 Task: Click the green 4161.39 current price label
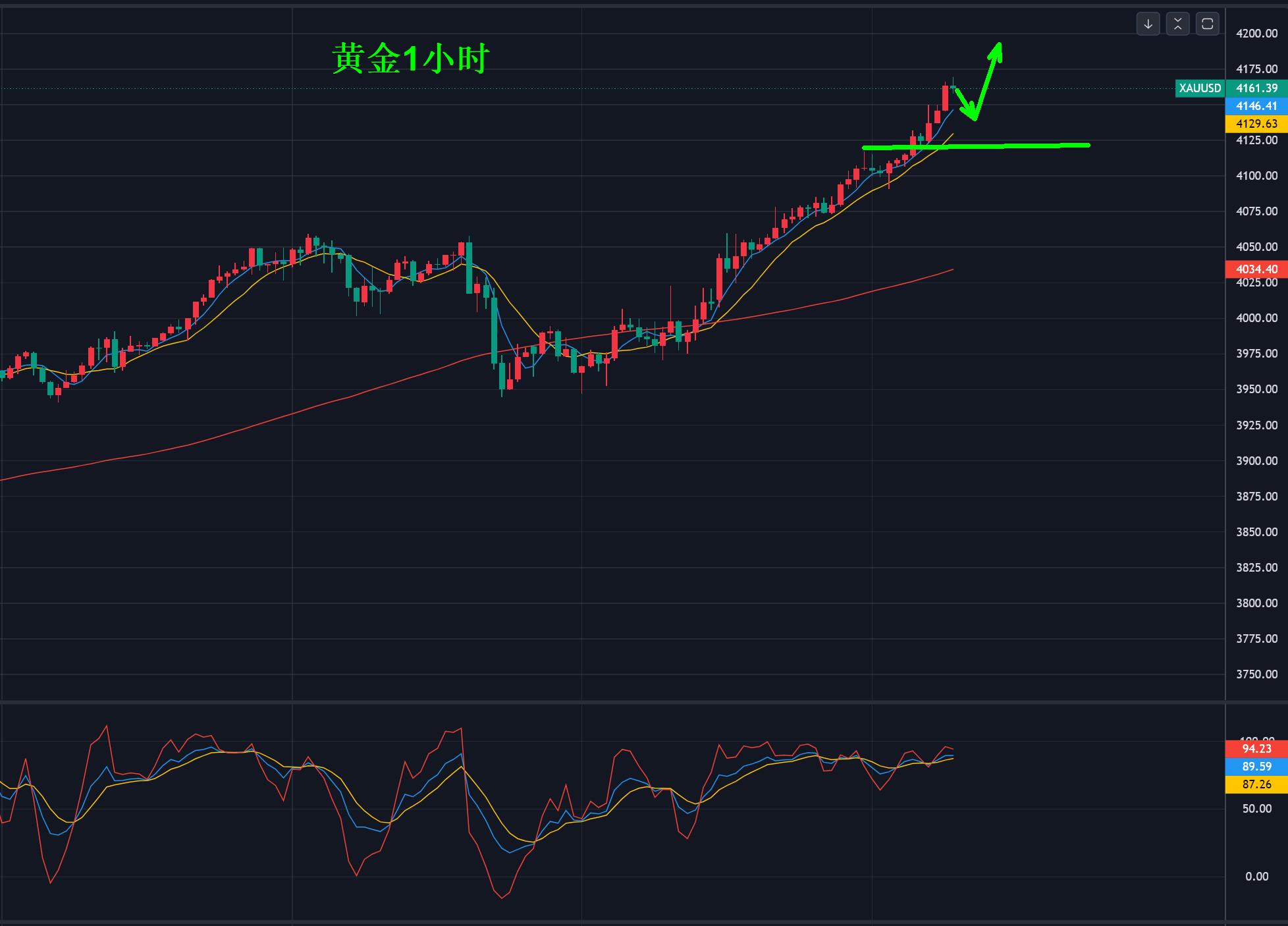click(1256, 88)
